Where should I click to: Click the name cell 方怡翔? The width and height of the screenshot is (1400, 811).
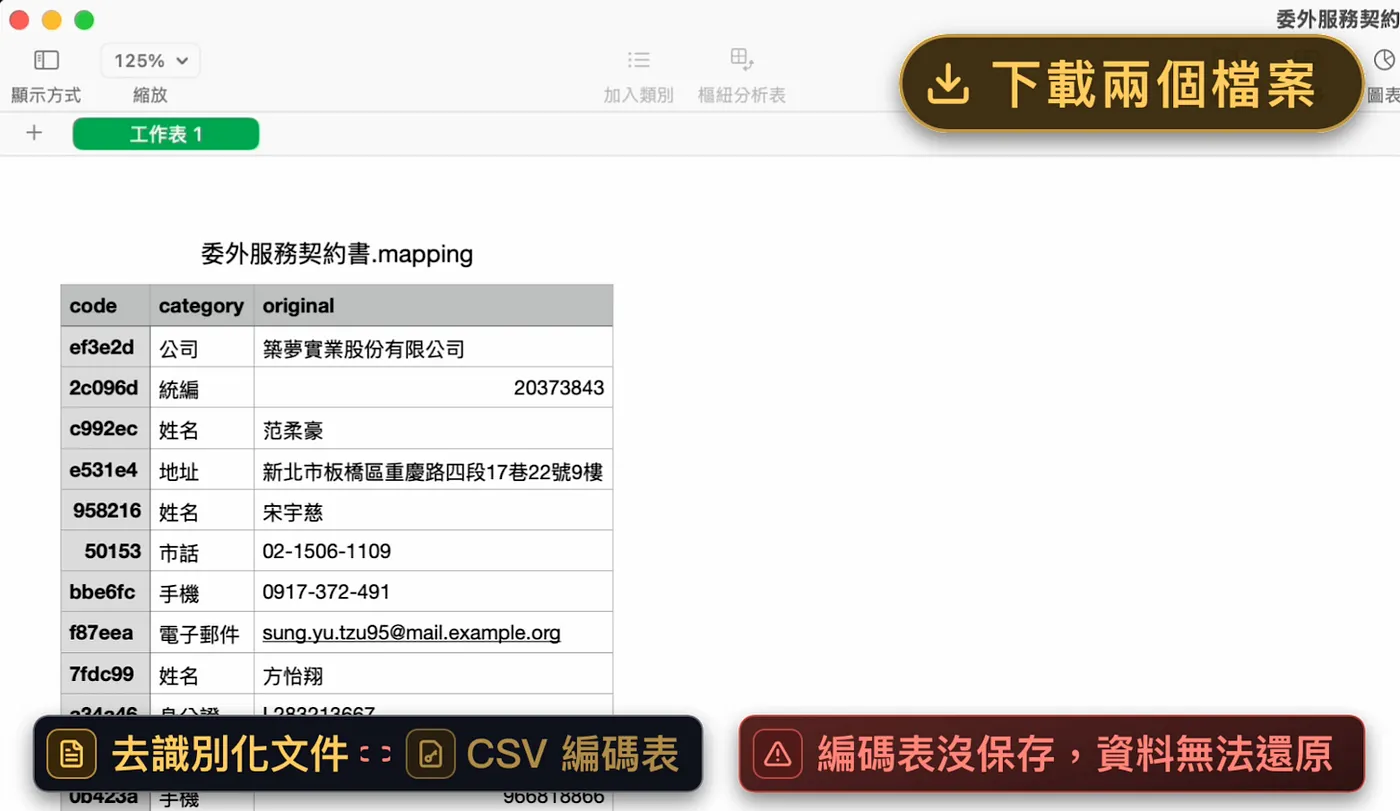(x=433, y=674)
